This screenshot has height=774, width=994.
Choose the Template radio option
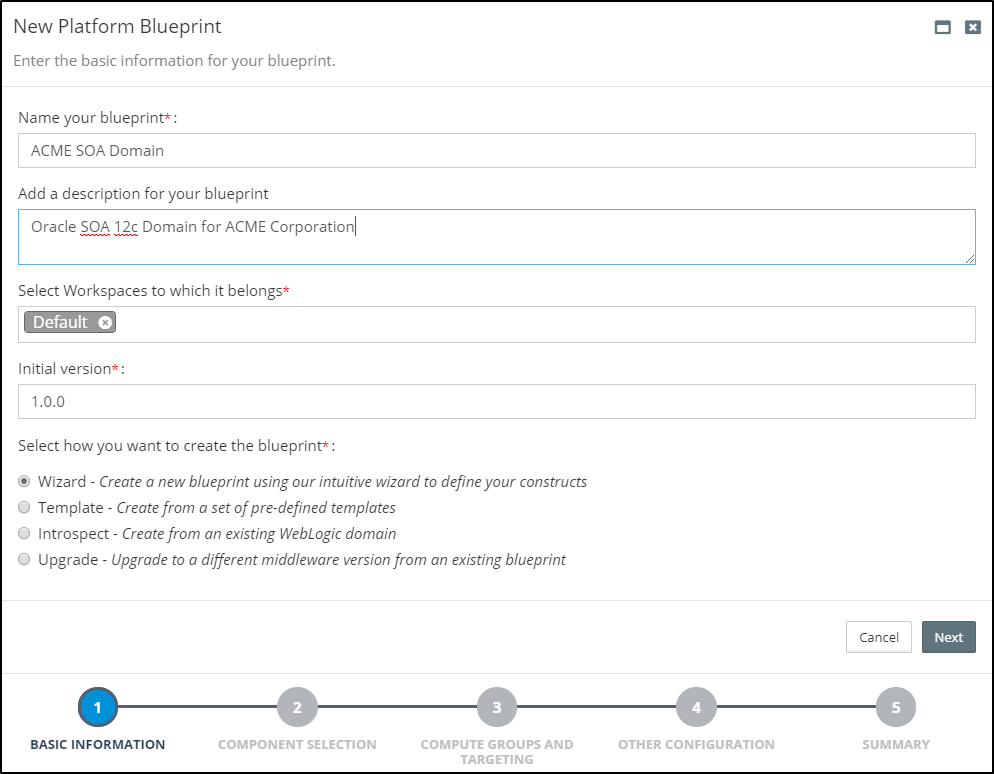pos(25,507)
